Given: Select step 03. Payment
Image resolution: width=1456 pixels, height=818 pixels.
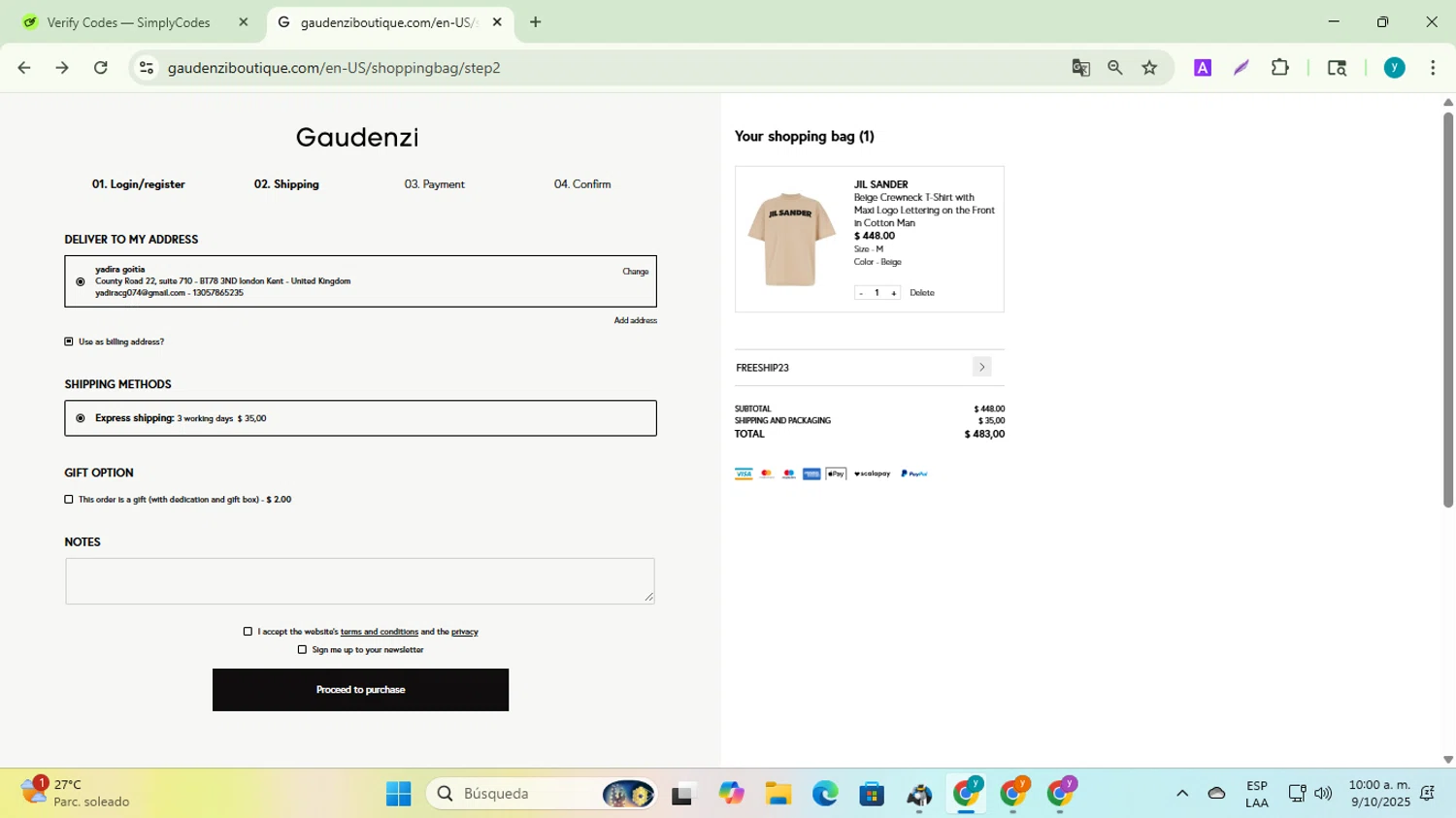Looking at the screenshot, I should click(435, 184).
